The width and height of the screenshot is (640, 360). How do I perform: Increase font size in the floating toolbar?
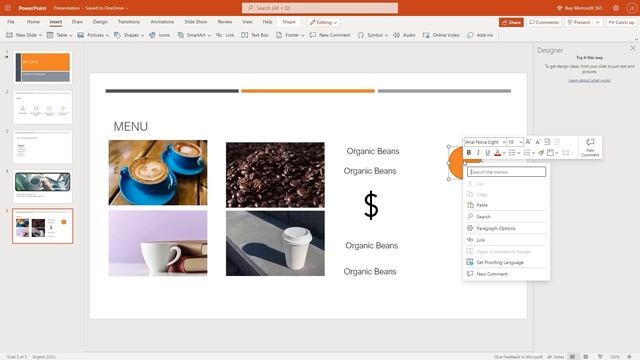(528, 142)
